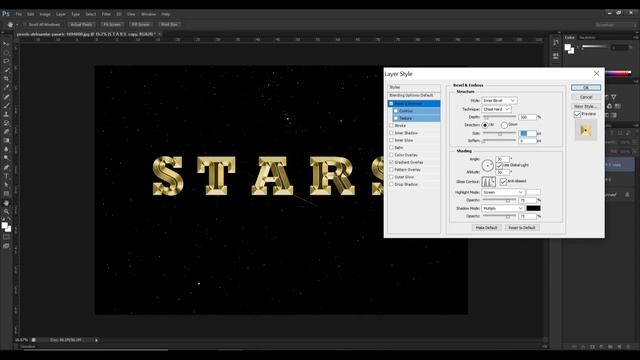Screen dimensions: 640x360
Task: Toggle the Anti-aliased checkbox
Action: pyautogui.click(x=503, y=181)
